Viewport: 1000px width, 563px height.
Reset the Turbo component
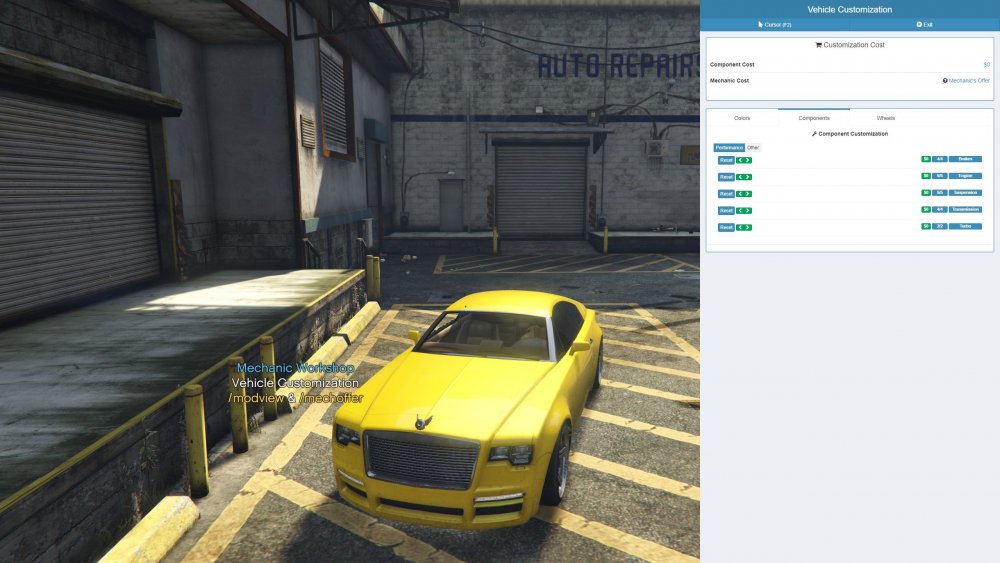[726, 227]
